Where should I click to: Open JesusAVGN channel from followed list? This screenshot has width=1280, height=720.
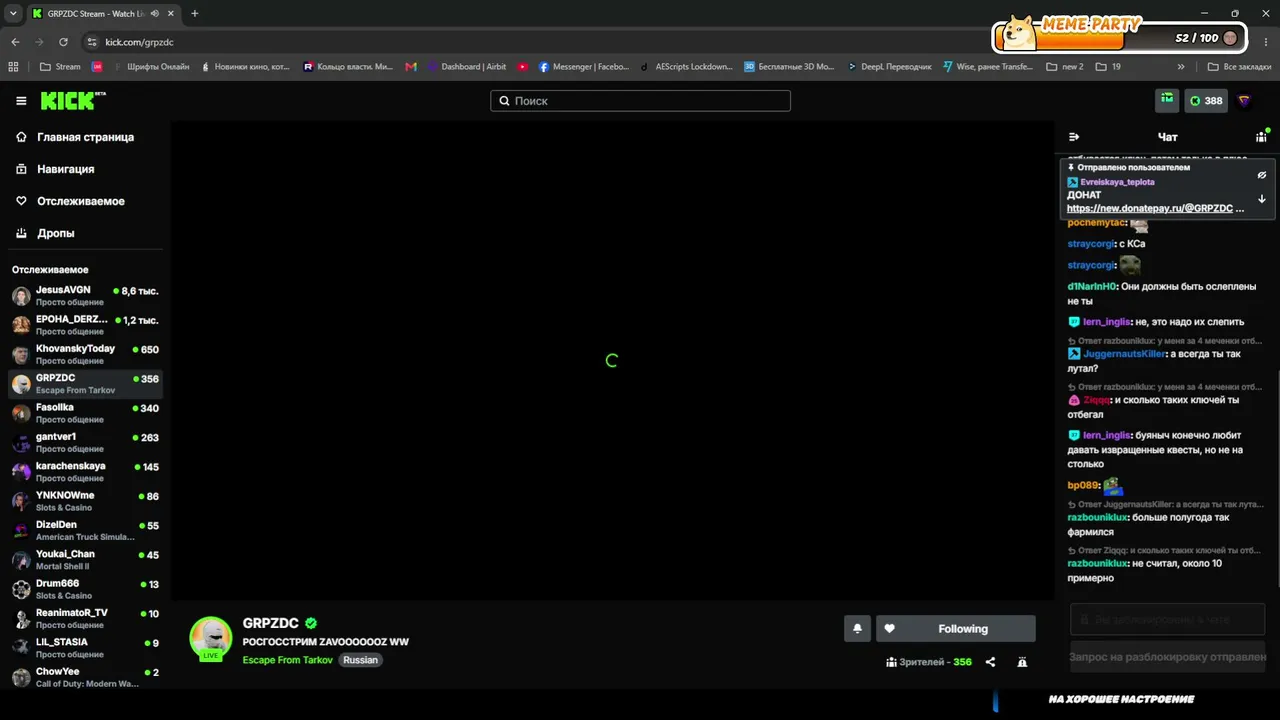point(85,296)
